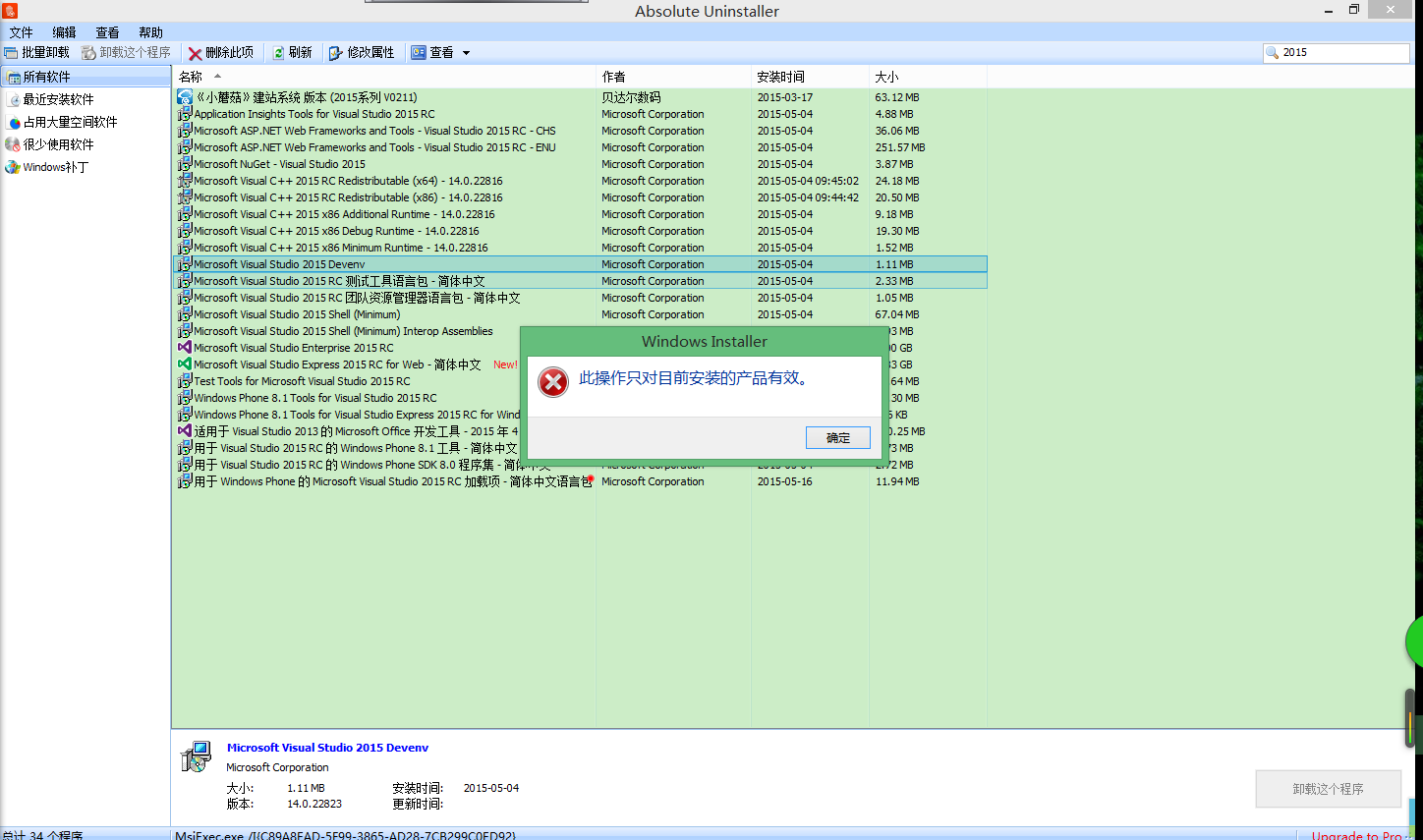Click the icon of Application Insights Tools row

(x=185, y=114)
